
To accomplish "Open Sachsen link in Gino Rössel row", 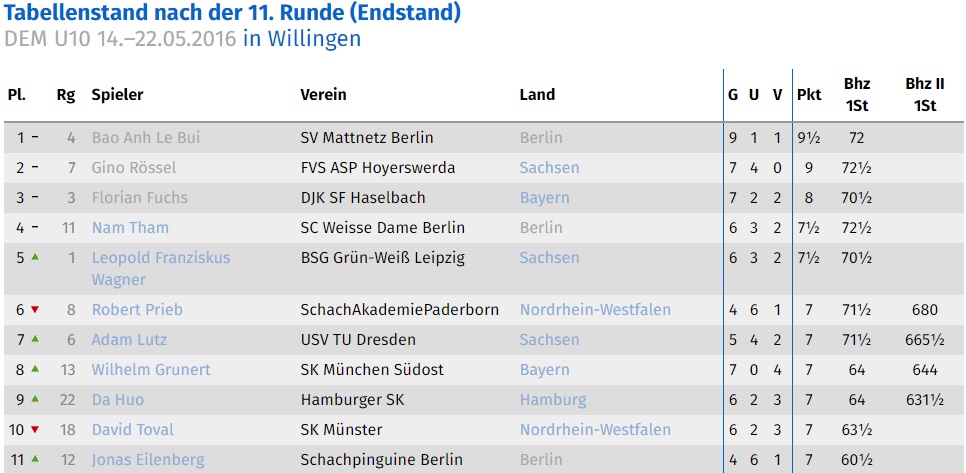I will pyautogui.click(x=550, y=168).
